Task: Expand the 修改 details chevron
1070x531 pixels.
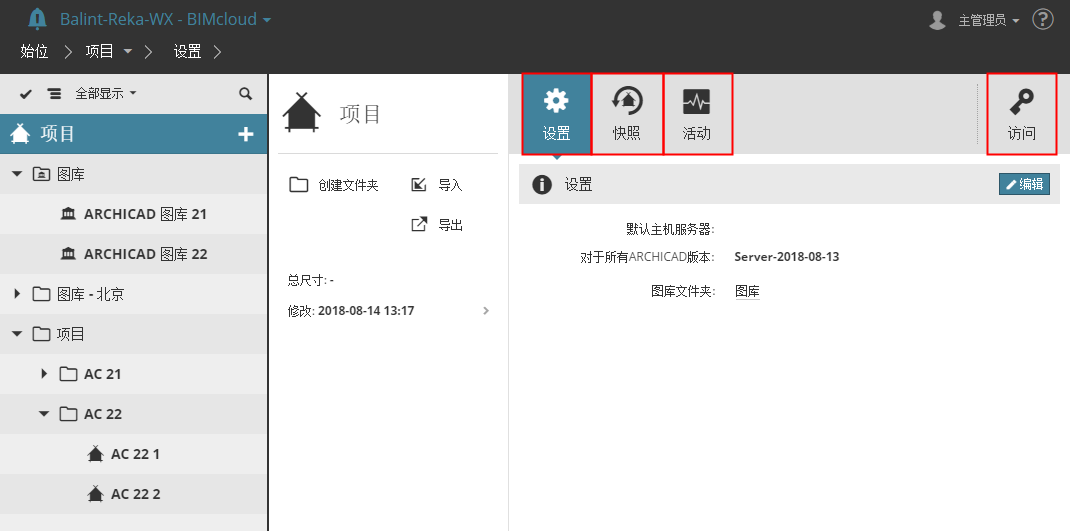Action: tap(486, 311)
